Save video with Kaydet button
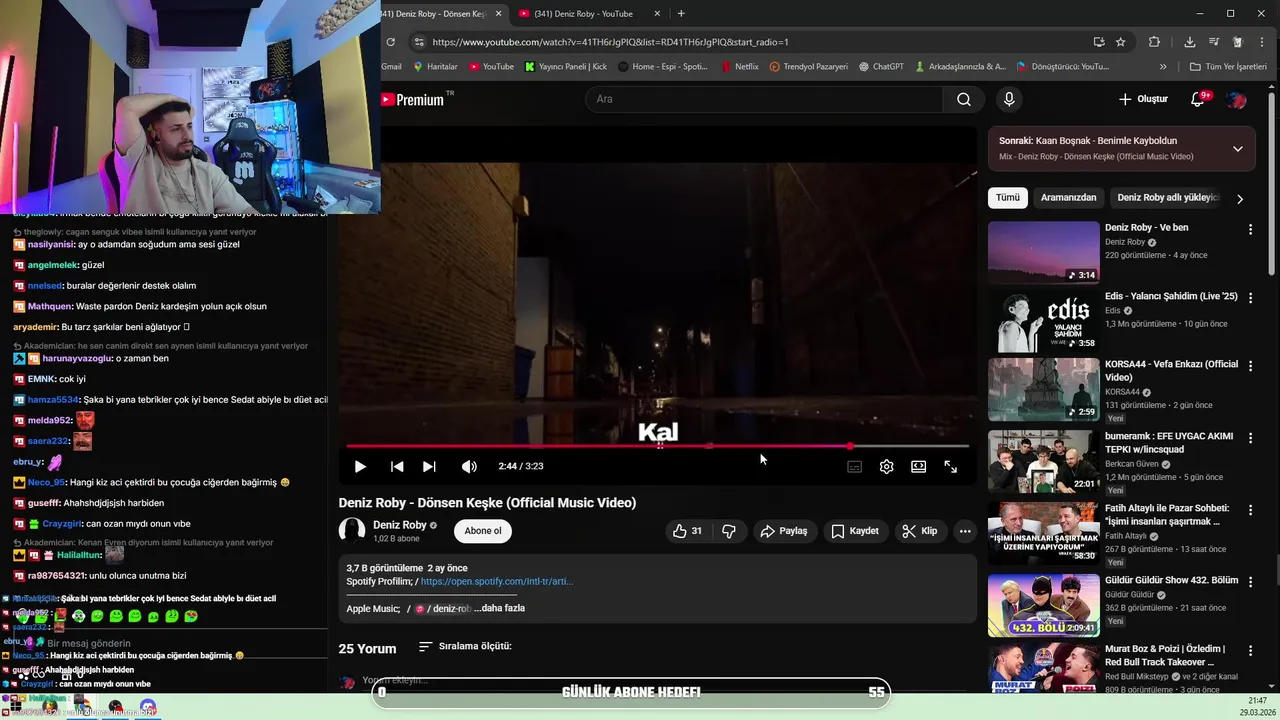The image size is (1280, 720). pyautogui.click(x=855, y=531)
